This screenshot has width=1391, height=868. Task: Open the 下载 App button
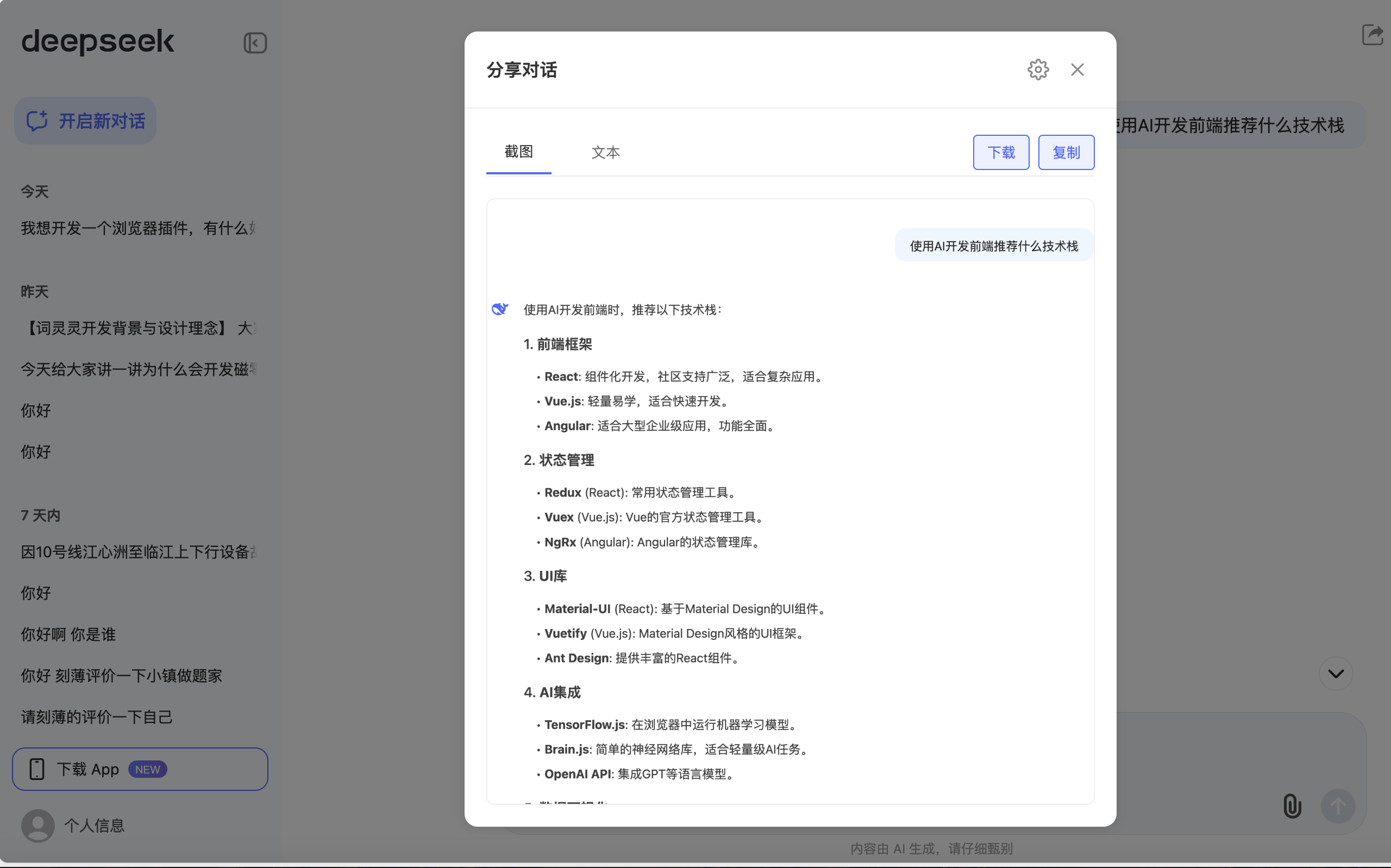coord(140,769)
